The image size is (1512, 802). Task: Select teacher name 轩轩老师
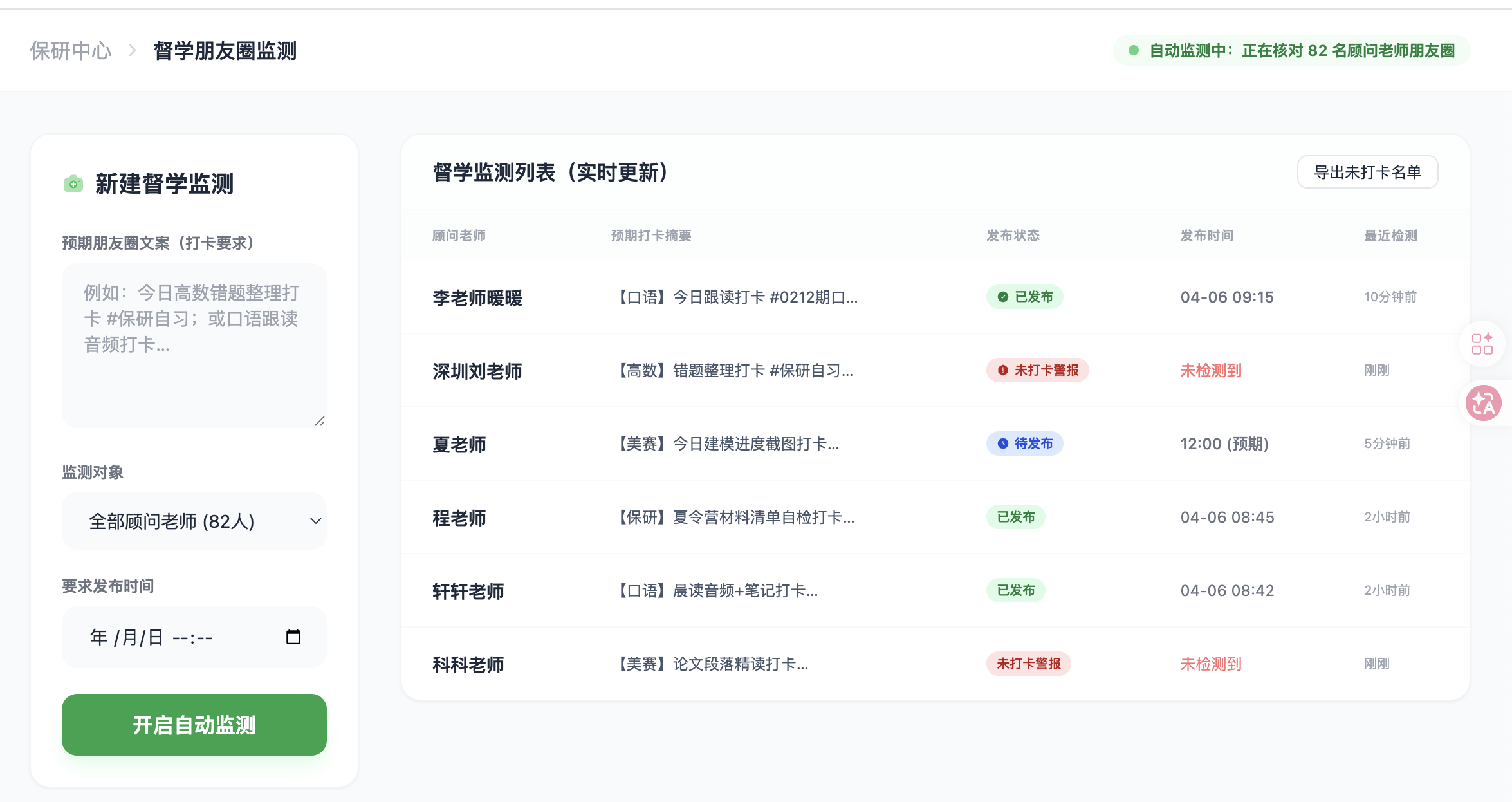[468, 592]
